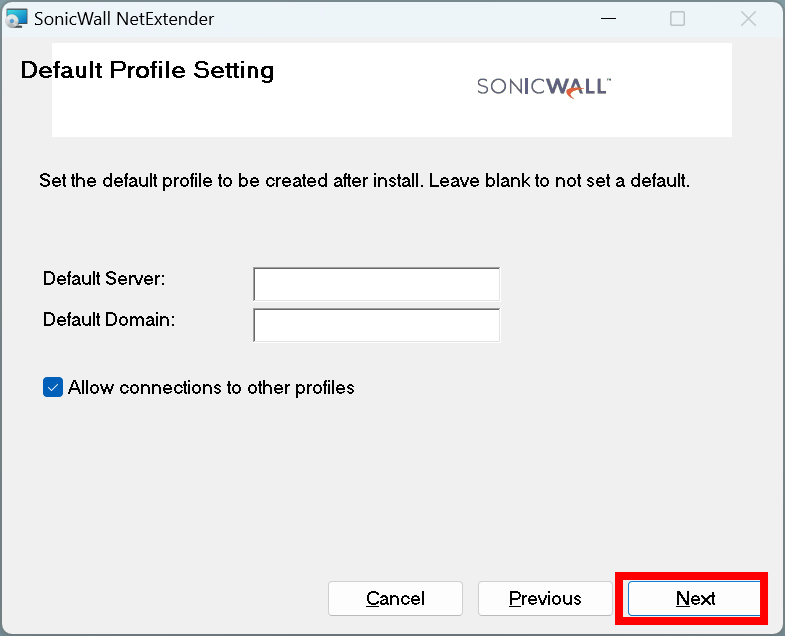Click the SonicWall logo image
The width and height of the screenshot is (785, 636).
coord(544,87)
